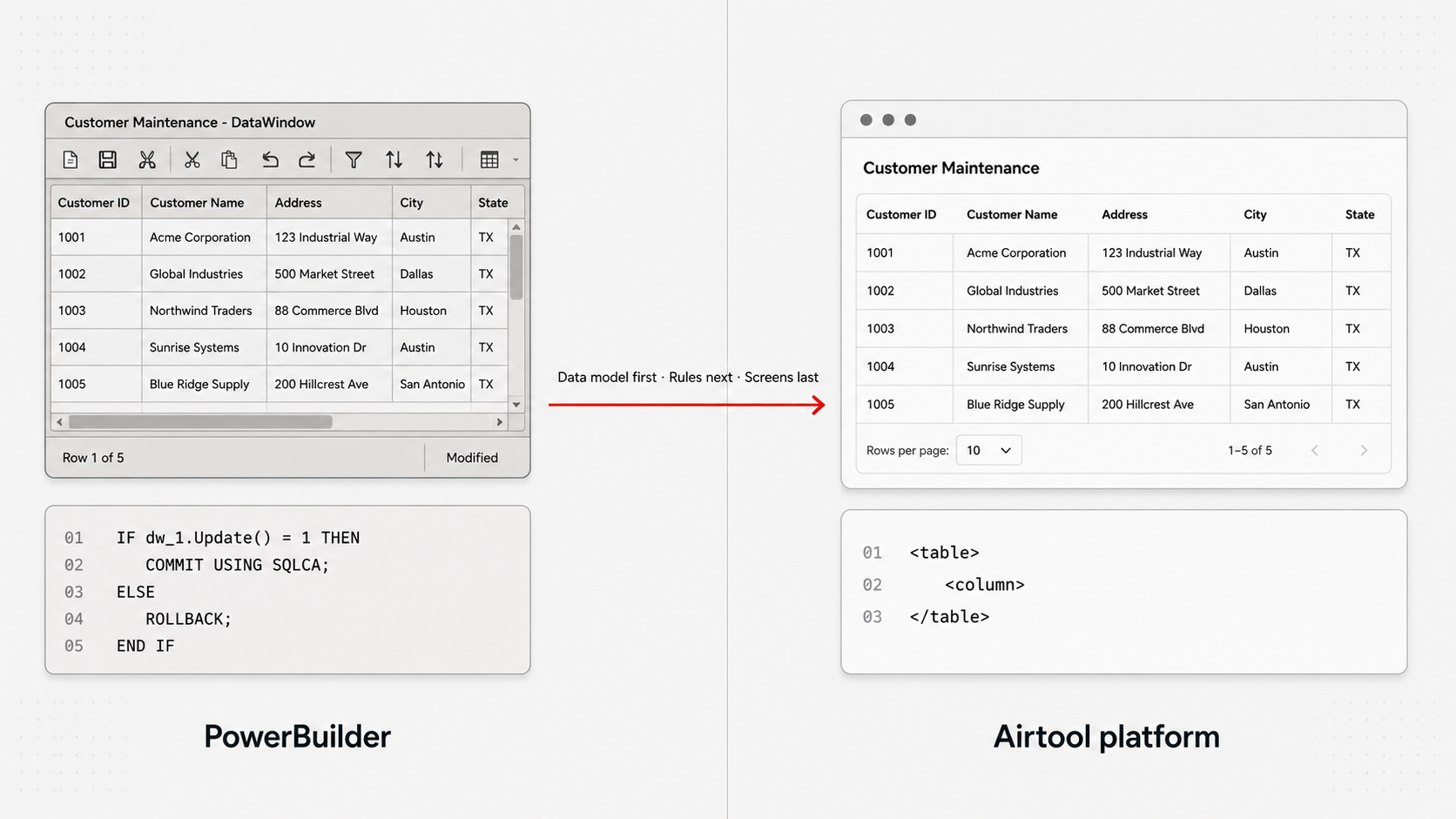
Task: Click the Paste clipboard icon
Action: coord(229,159)
